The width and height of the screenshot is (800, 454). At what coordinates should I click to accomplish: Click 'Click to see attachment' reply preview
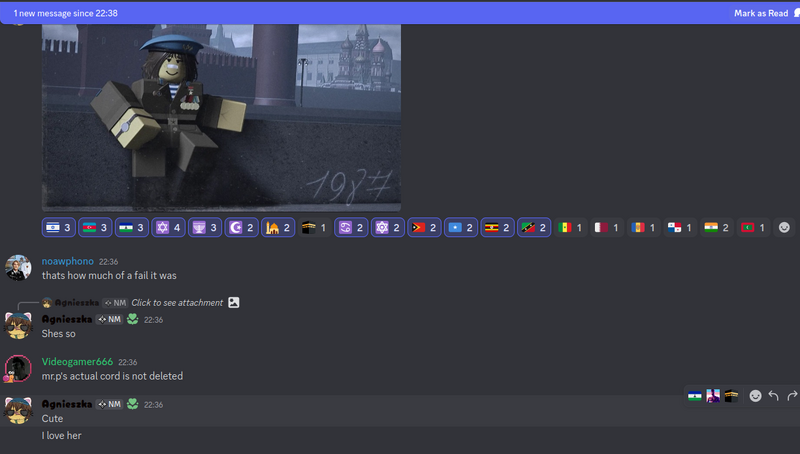click(177, 303)
